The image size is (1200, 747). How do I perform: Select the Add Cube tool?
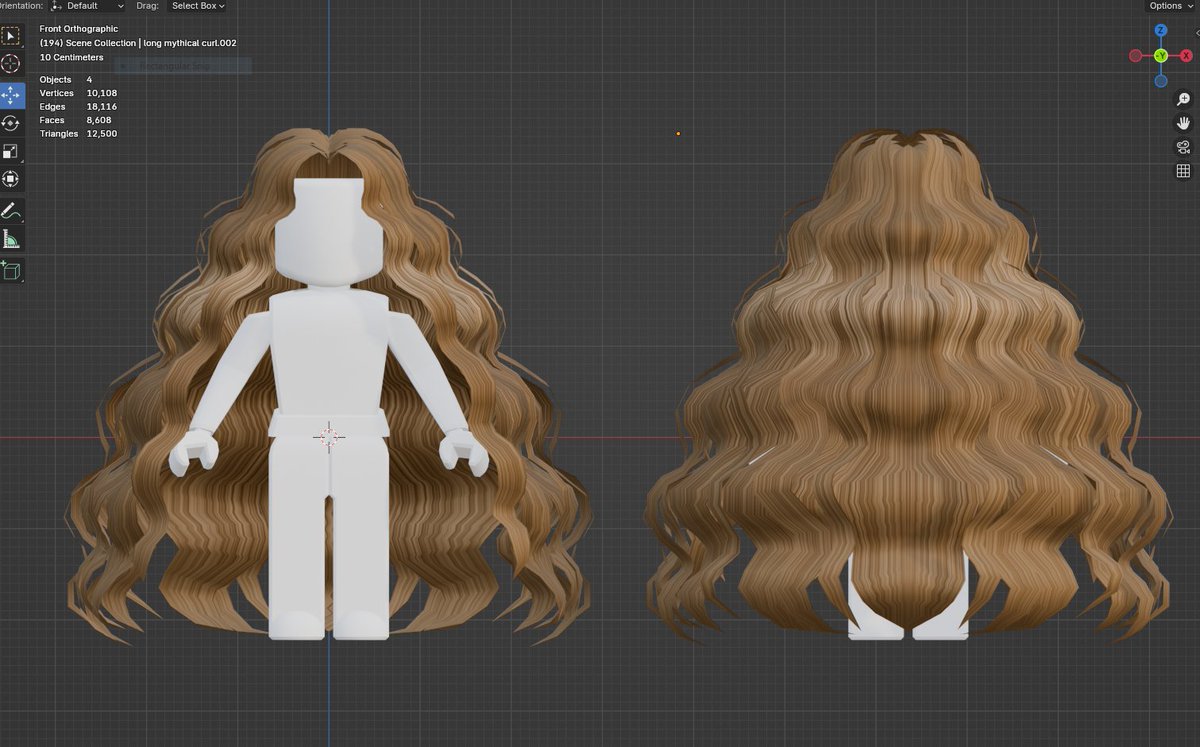tap(11, 270)
